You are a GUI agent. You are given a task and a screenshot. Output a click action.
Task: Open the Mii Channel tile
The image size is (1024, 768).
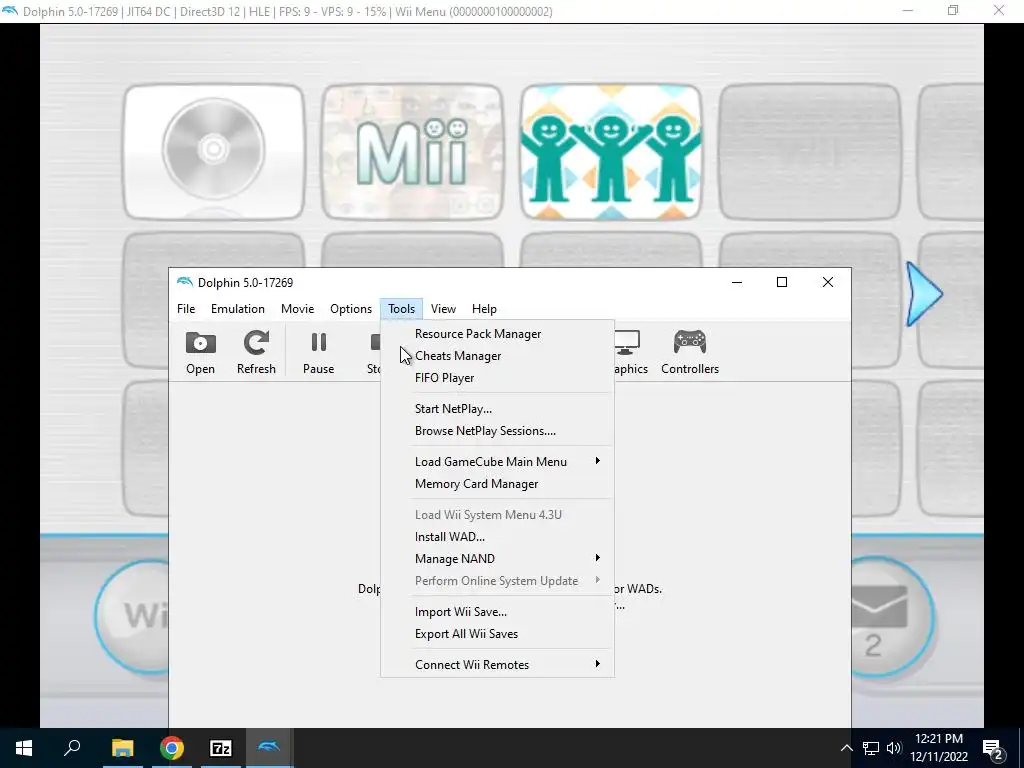click(412, 152)
